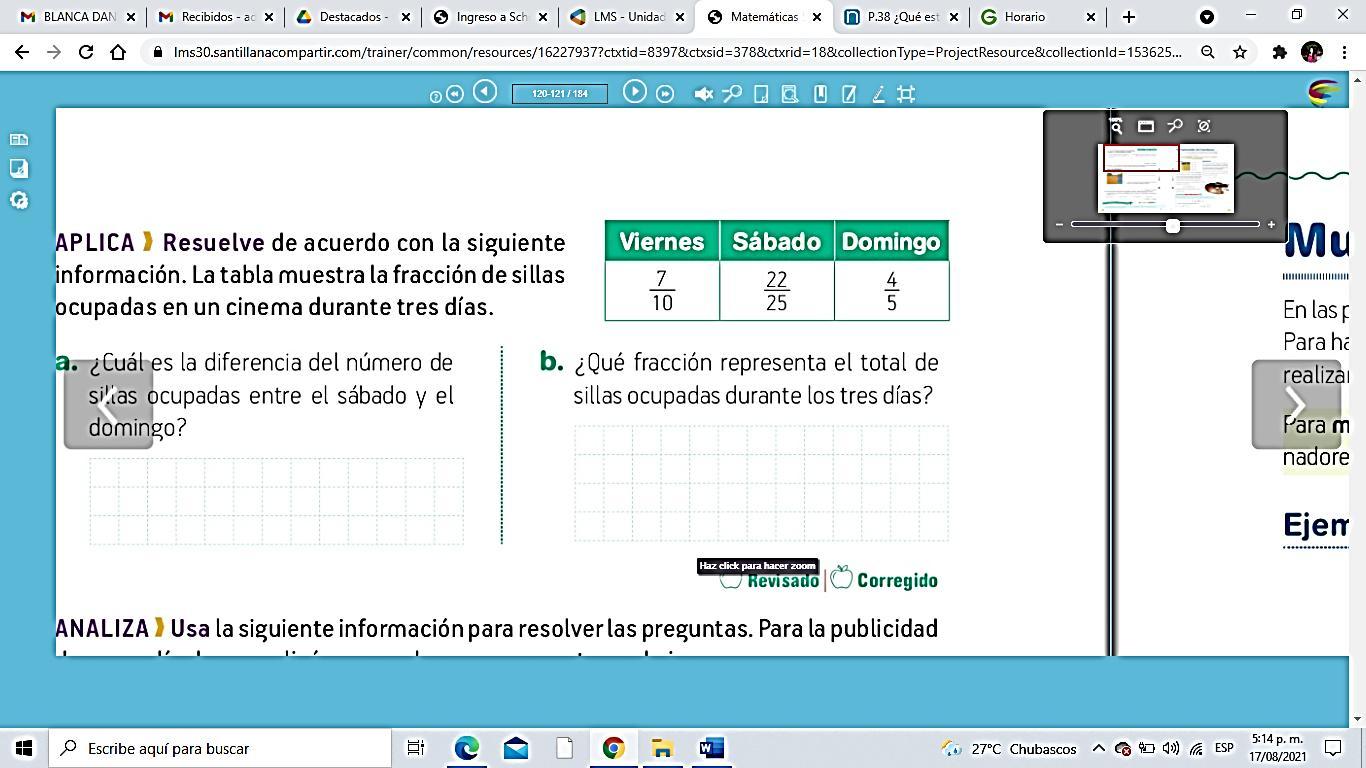Open the Chrome tab search dropdown
Viewport: 1366px width, 768px height.
click(1207, 17)
